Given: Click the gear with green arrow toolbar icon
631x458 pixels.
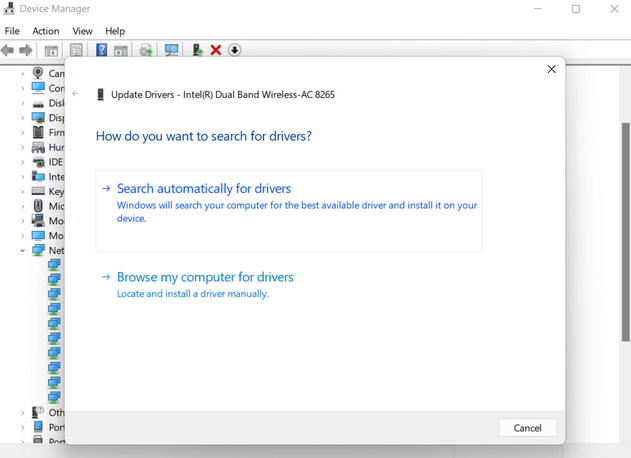Looking at the screenshot, I should [146, 51].
